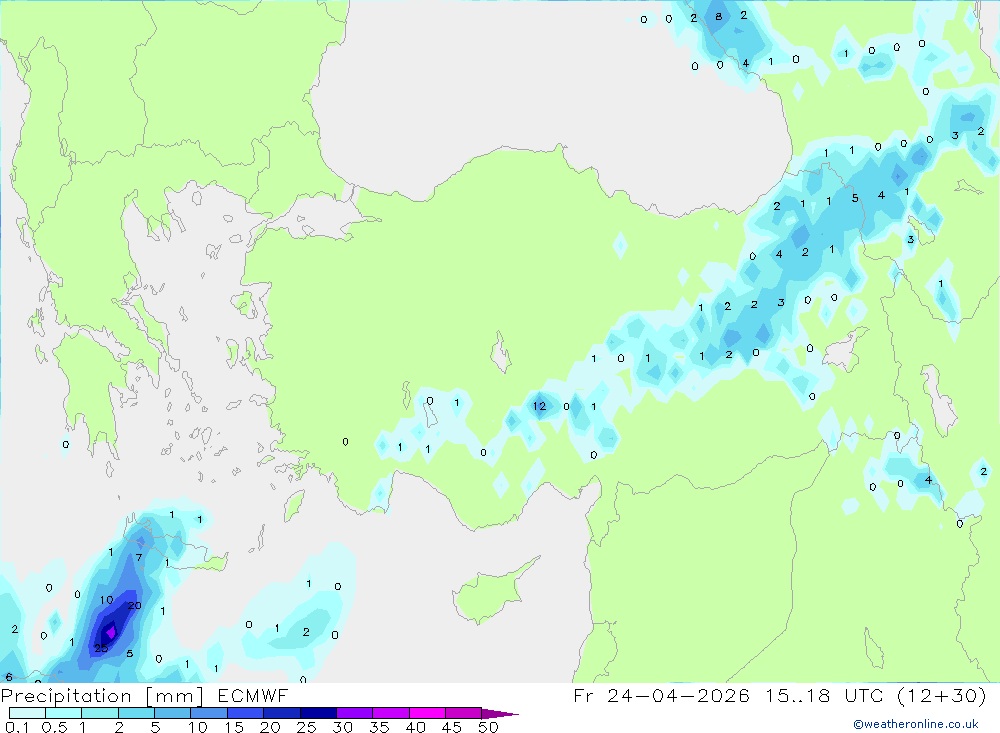Click the 'Fr 24-04-2026' date text
1000x733 pixels.
point(661,695)
